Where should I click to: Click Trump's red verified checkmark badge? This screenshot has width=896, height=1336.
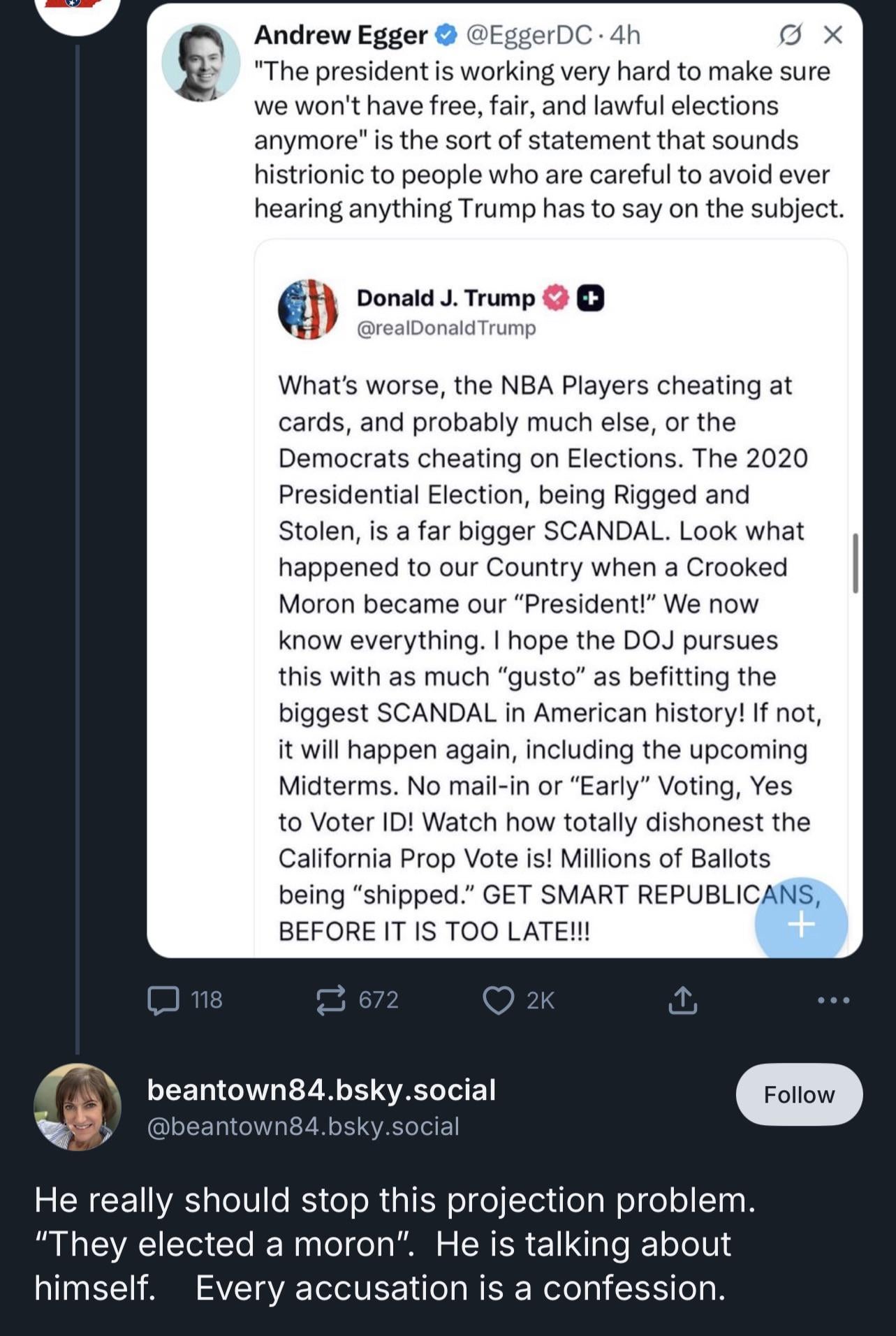coord(556,298)
